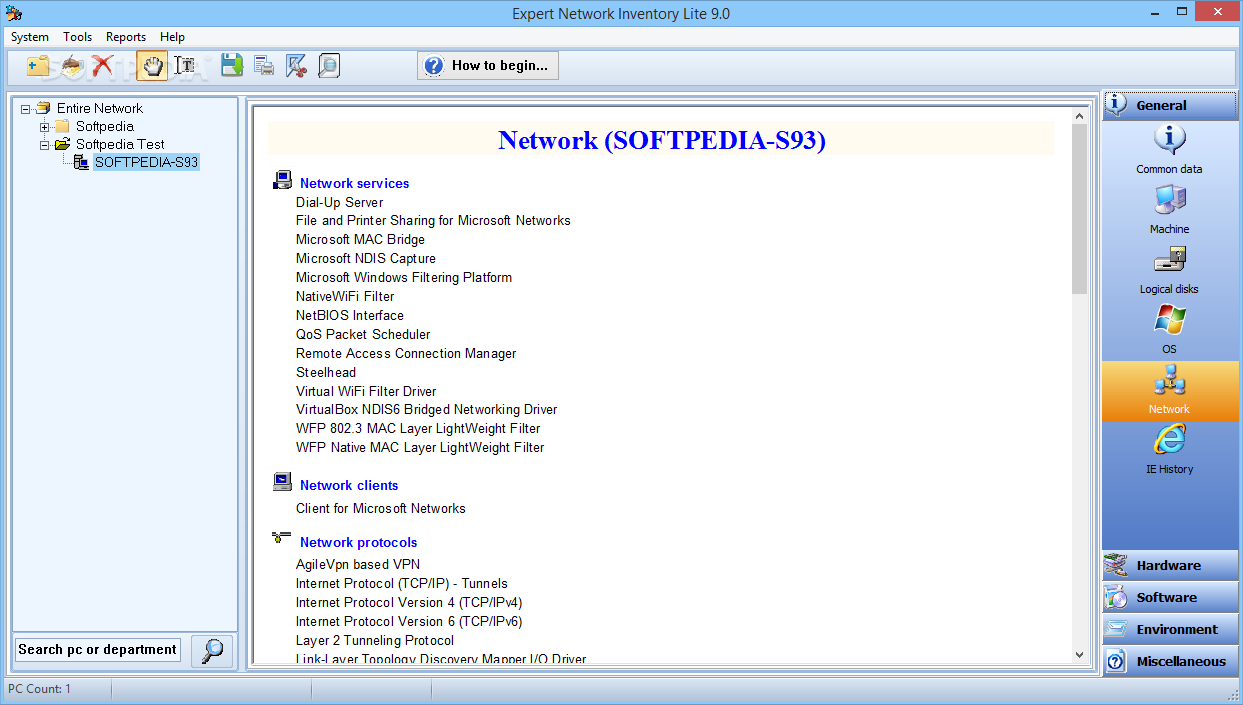The image size is (1243, 705).
Task: Click the NativeWiFi Filter entry
Action: click(345, 296)
